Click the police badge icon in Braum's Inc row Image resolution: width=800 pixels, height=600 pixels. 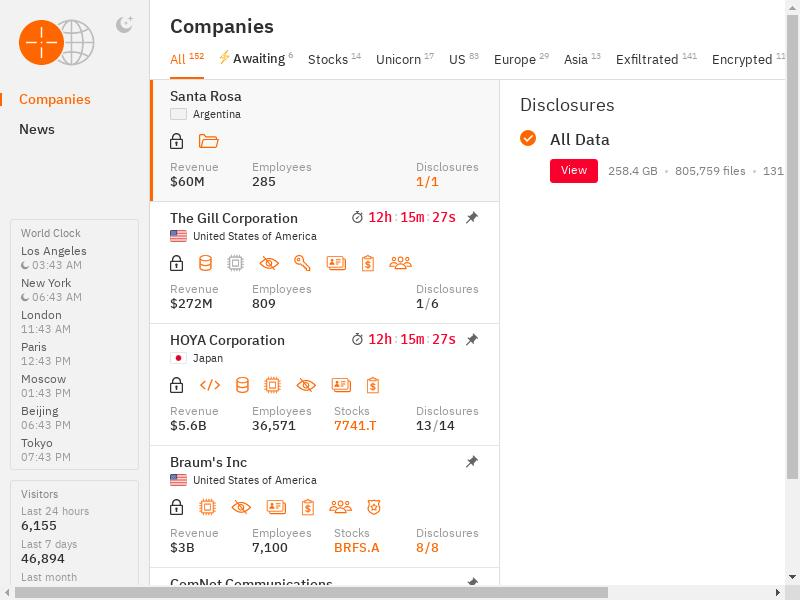point(374,507)
